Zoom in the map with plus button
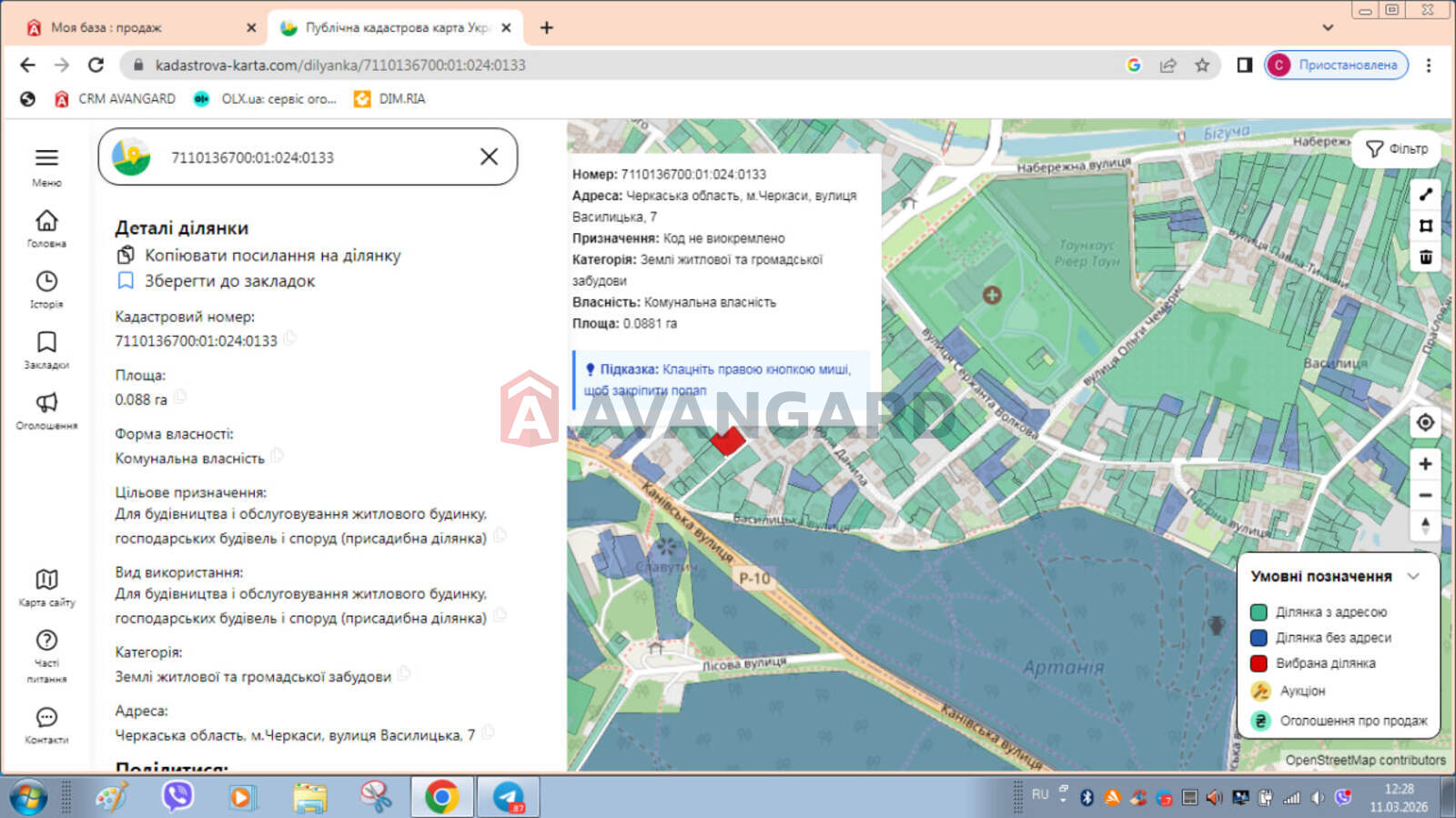This screenshot has height=818, width=1456. [x=1425, y=464]
